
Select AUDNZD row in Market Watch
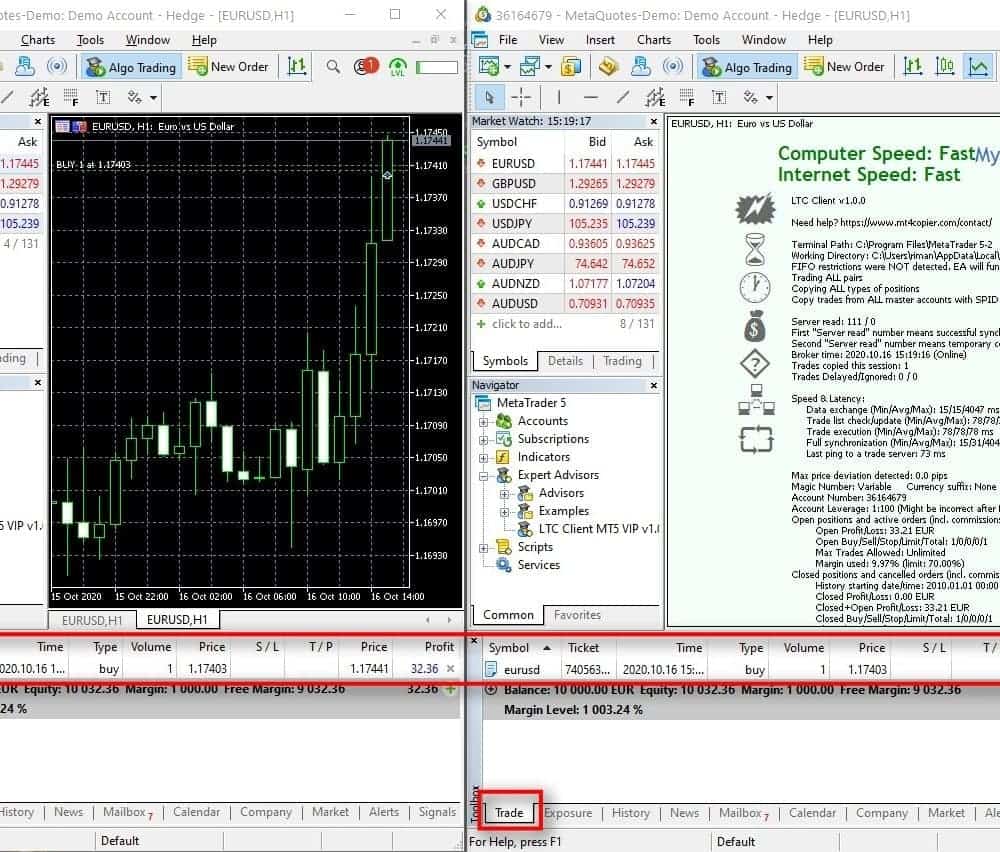pyautogui.click(x=566, y=284)
